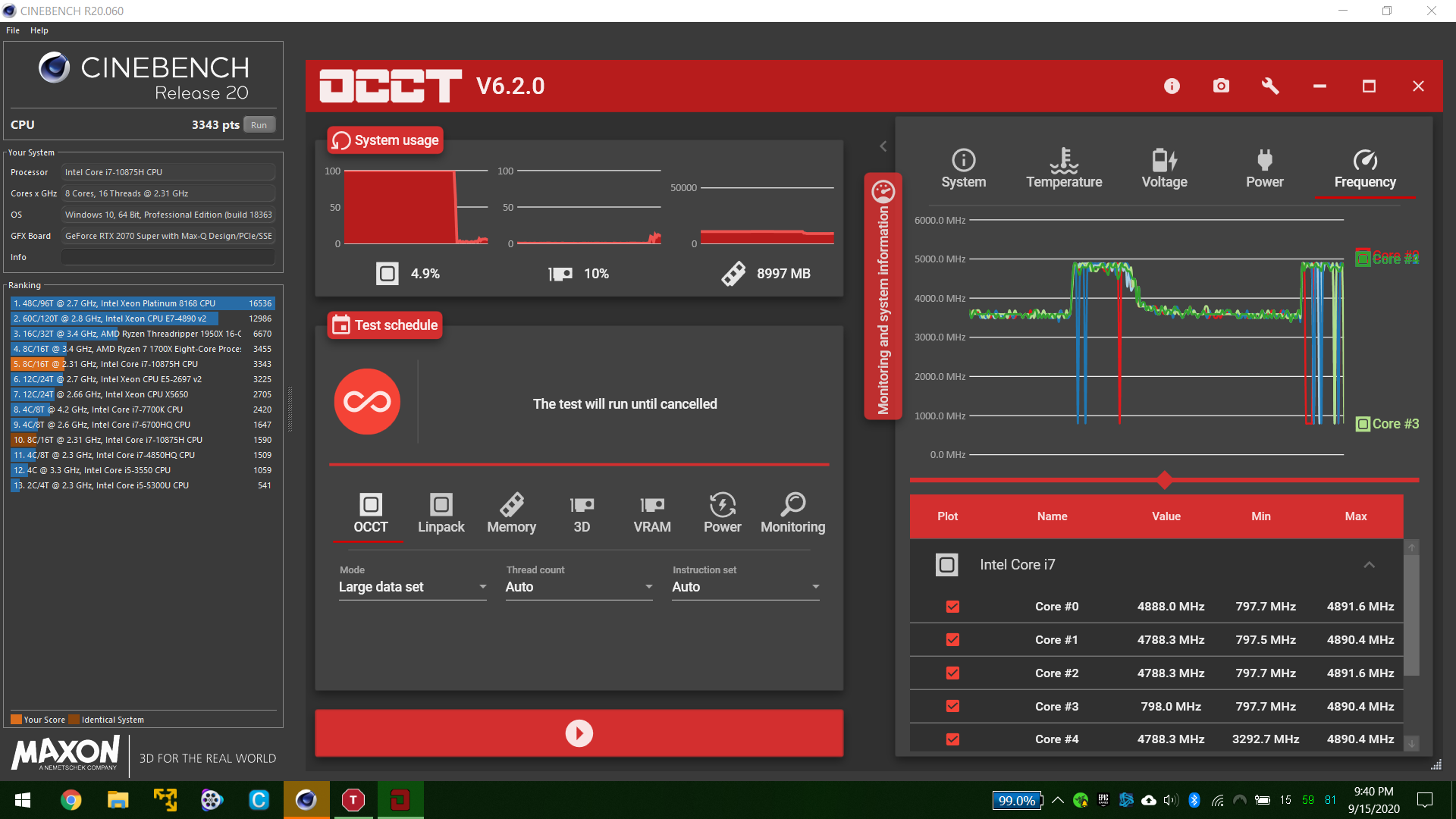Click the graph timeline slider diamond

point(1165,480)
